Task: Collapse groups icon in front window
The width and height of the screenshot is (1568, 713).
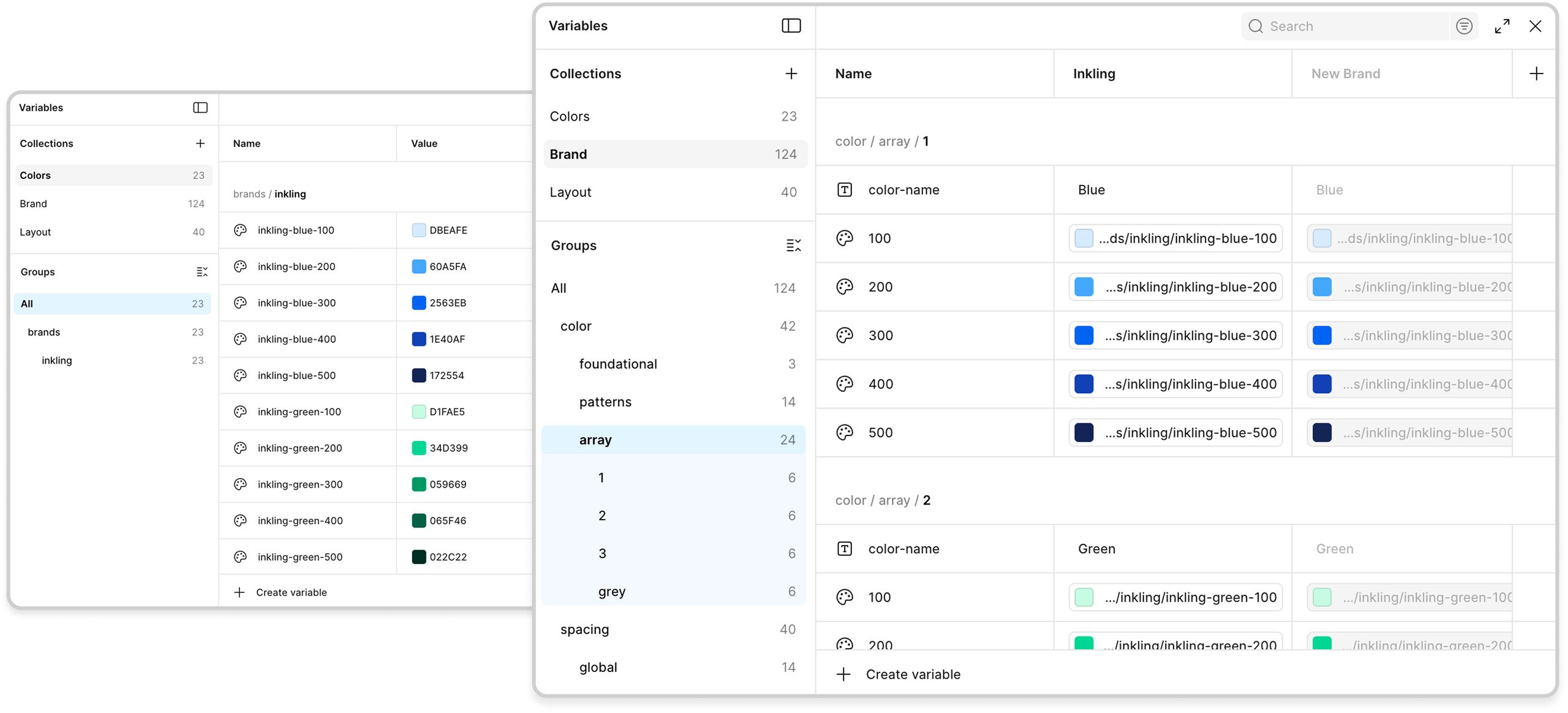Action: pos(793,246)
